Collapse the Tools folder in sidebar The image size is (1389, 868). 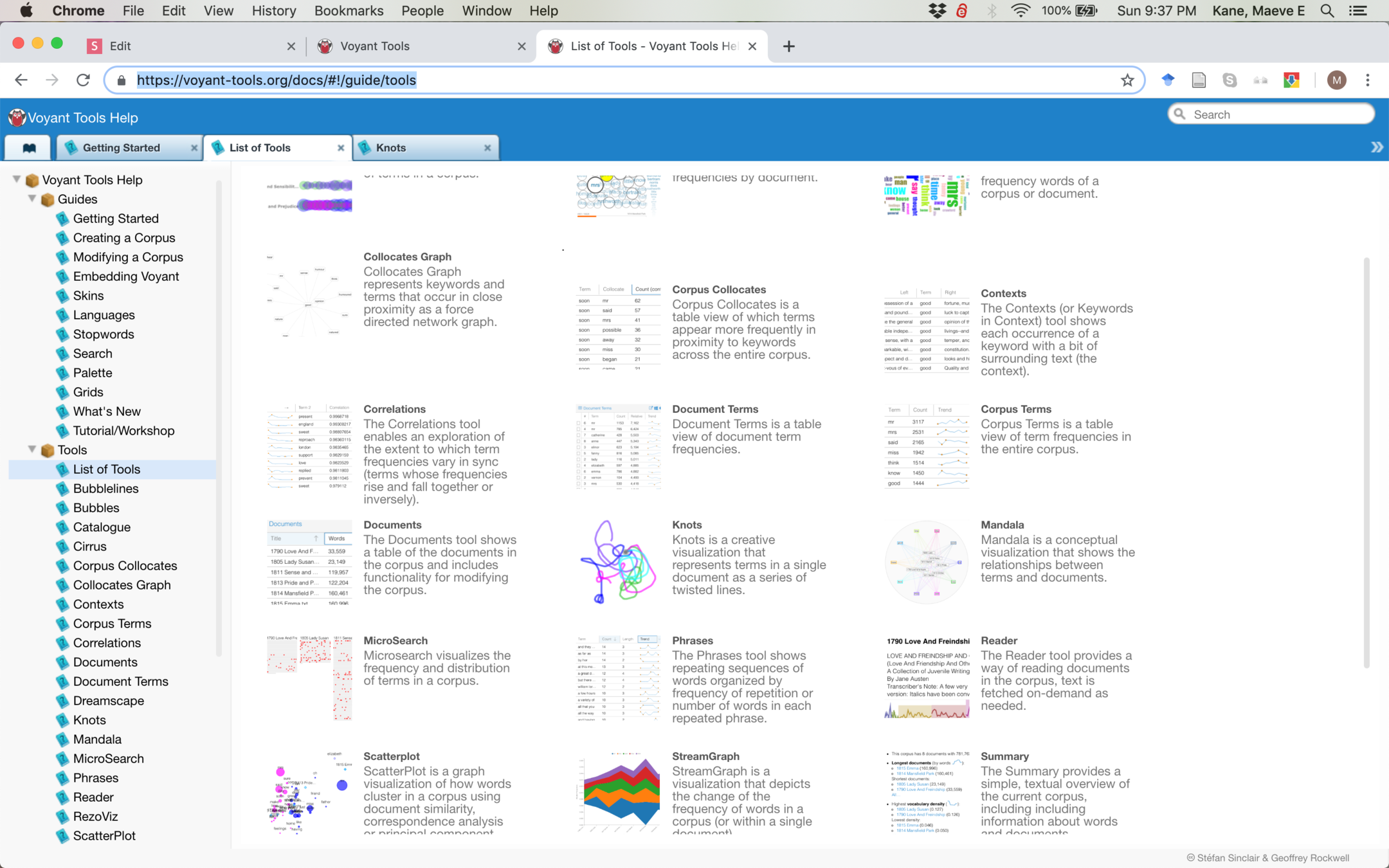tap(32, 450)
